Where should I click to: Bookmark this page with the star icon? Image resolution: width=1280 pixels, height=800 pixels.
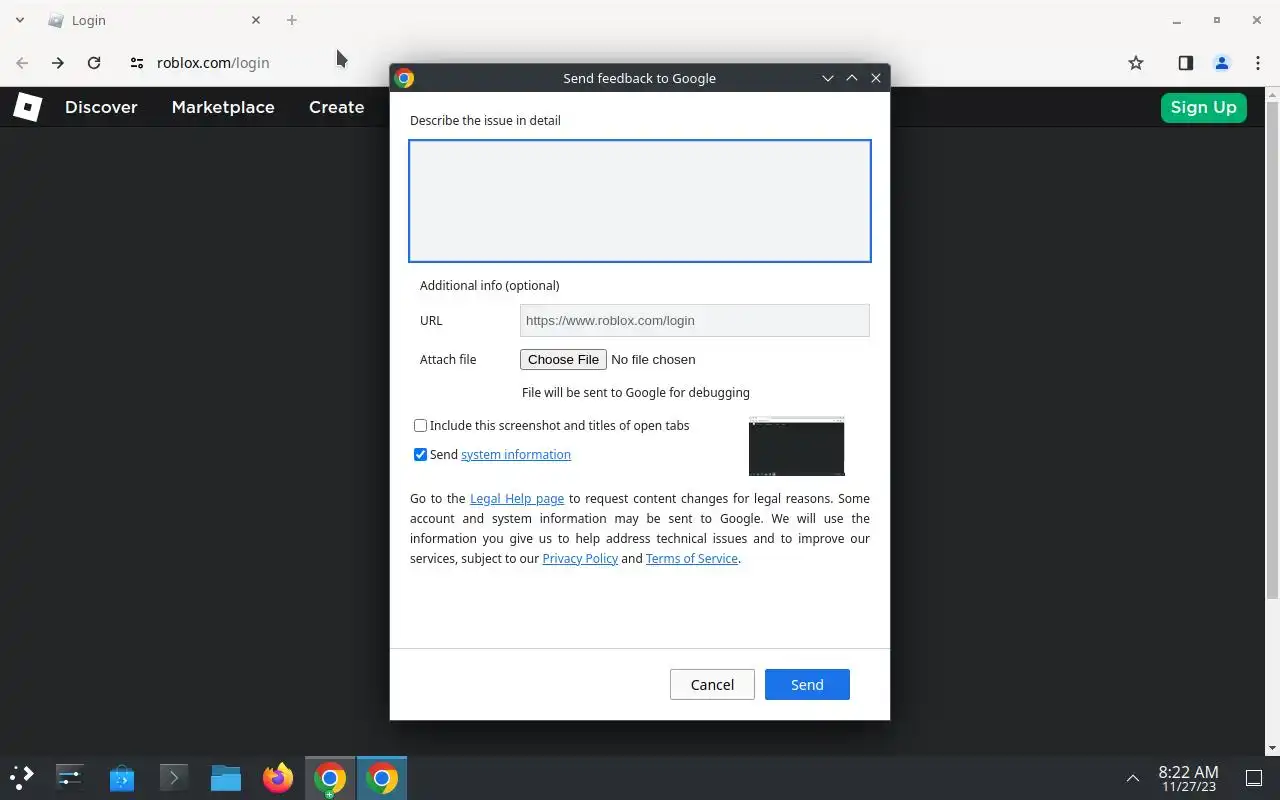tap(1136, 63)
